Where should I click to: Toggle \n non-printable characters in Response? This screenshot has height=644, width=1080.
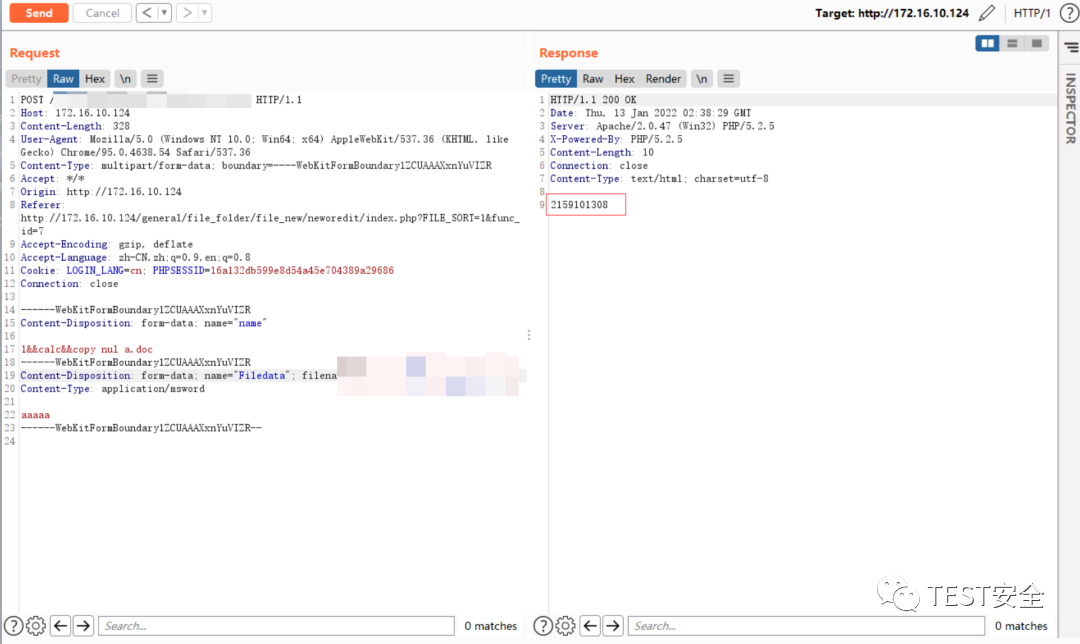[701, 79]
